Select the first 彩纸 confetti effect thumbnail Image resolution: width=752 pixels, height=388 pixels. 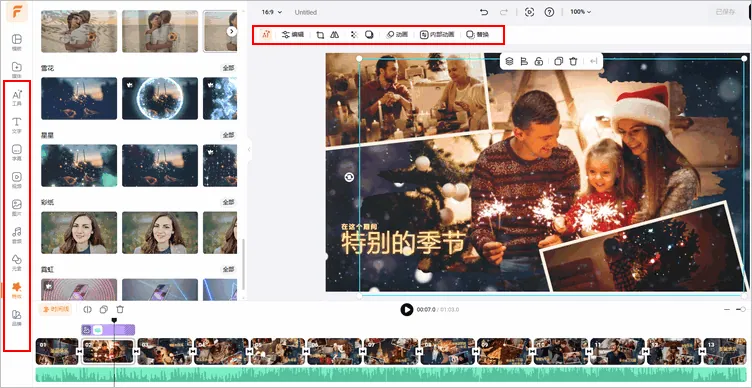(79, 233)
